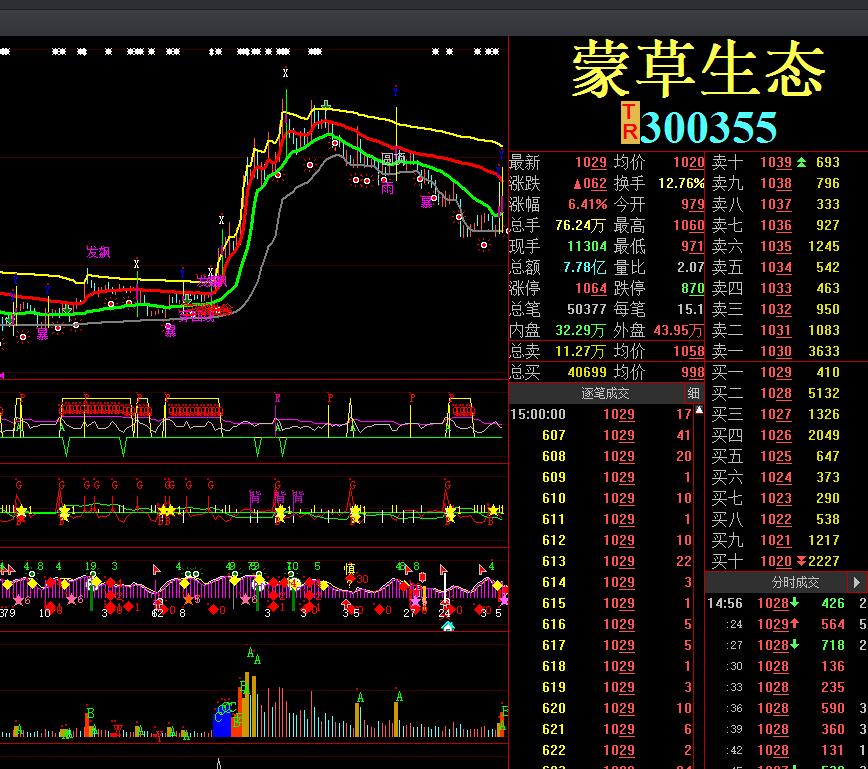Image resolution: width=868 pixels, height=769 pixels.
Task: Click the cyan house marker below the indicator panel
Action: pyautogui.click(x=448, y=626)
